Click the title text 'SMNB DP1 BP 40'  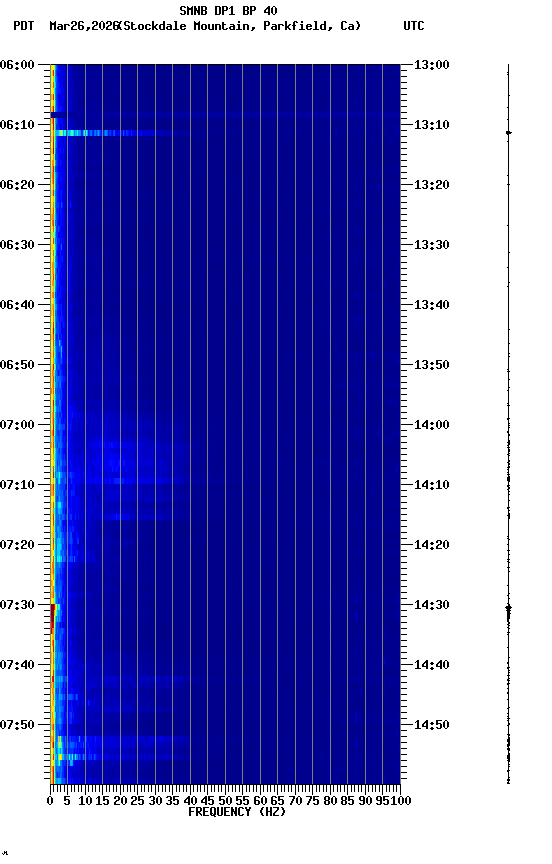coord(228,10)
